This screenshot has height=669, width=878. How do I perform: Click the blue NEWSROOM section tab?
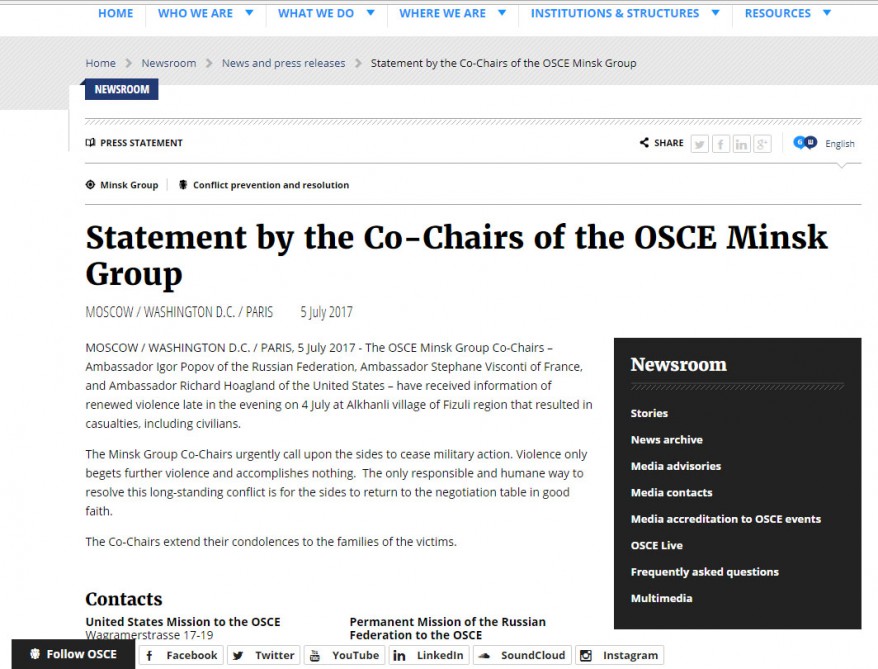pyautogui.click(x=122, y=90)
